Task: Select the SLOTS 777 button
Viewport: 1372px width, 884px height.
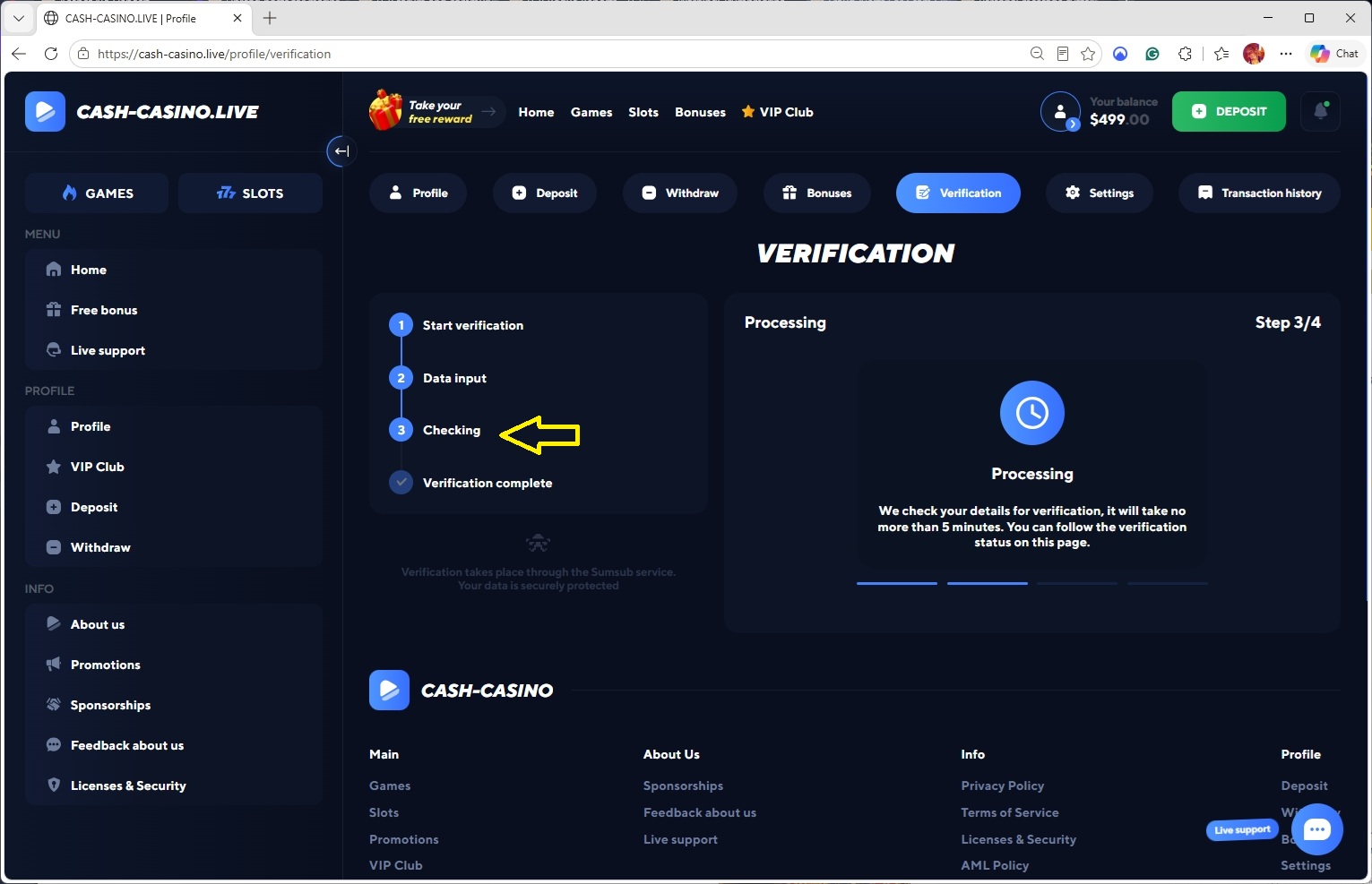Action: pyautogui.click(x=250, y=193)
